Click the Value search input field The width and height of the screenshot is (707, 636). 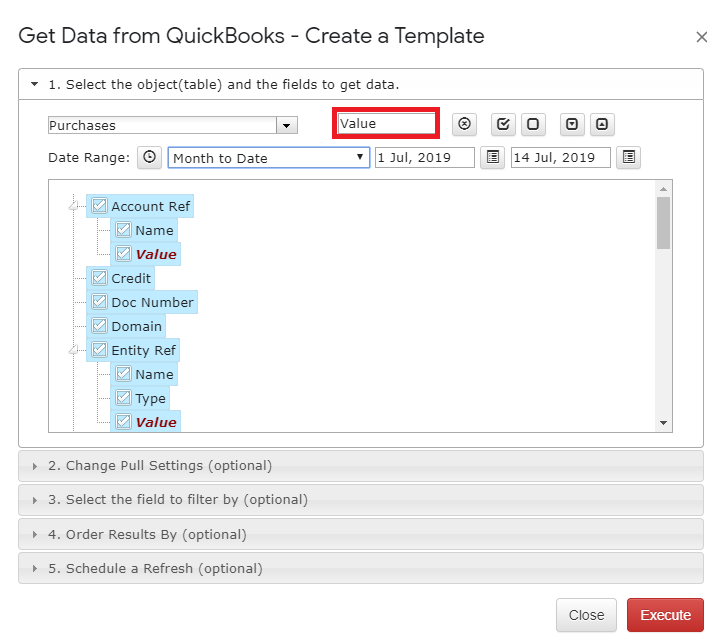click(386, 124)
